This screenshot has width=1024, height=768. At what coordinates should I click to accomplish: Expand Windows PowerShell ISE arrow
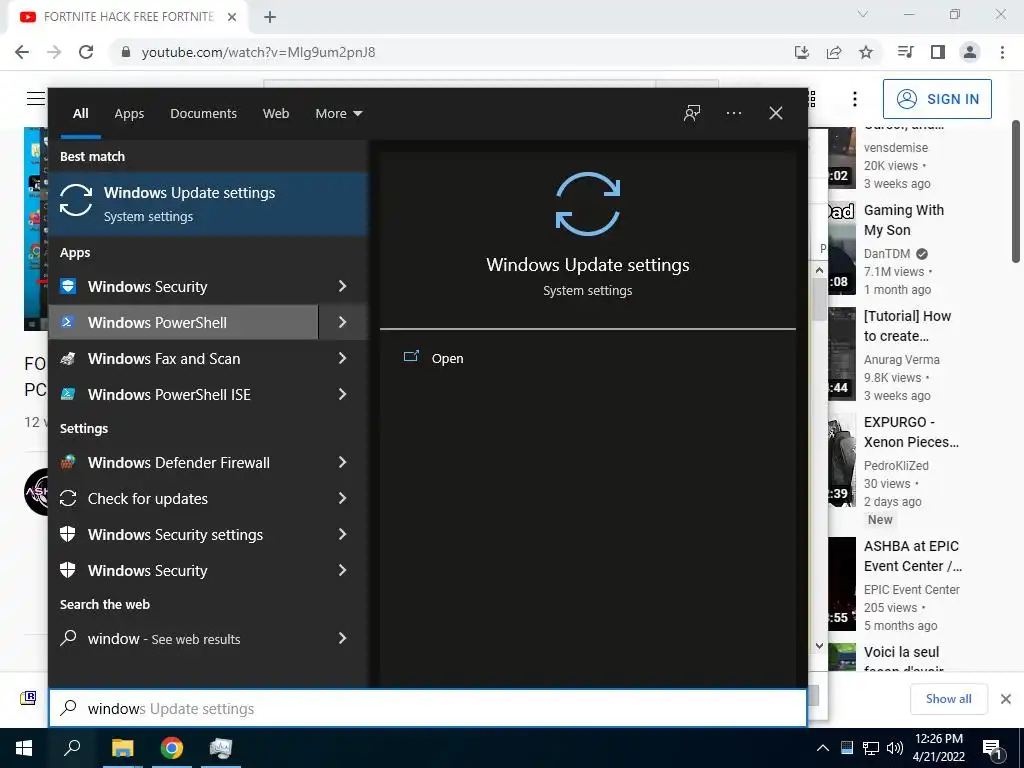[x=343, y=394]
